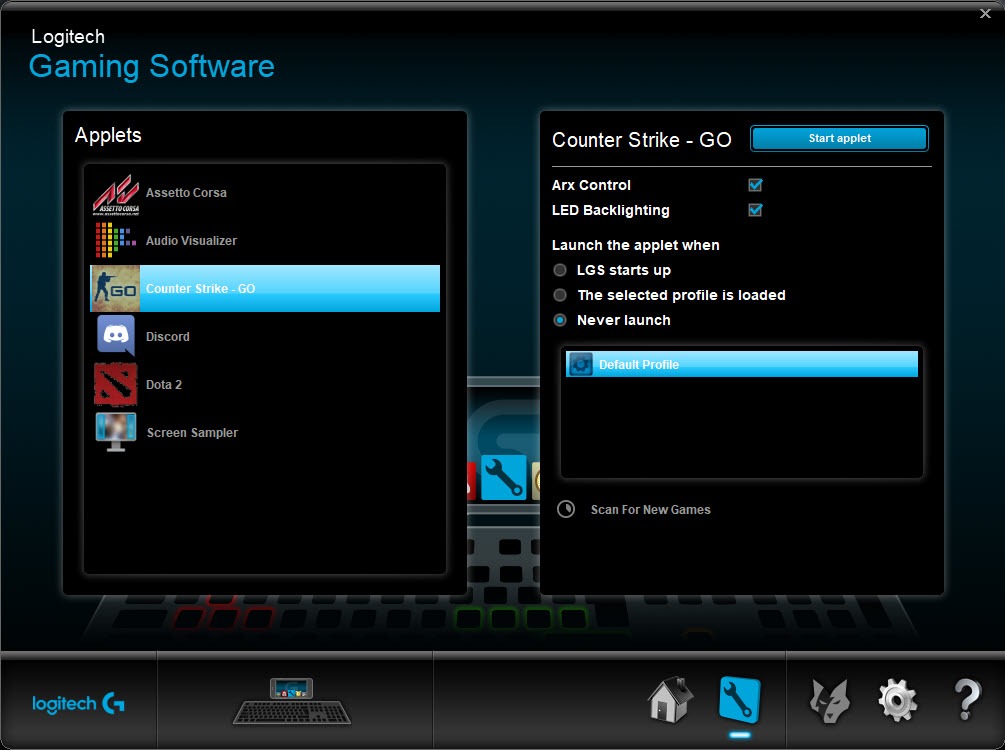Click the Dota 2 list label
1005x750 pixels.
(164, 385)
